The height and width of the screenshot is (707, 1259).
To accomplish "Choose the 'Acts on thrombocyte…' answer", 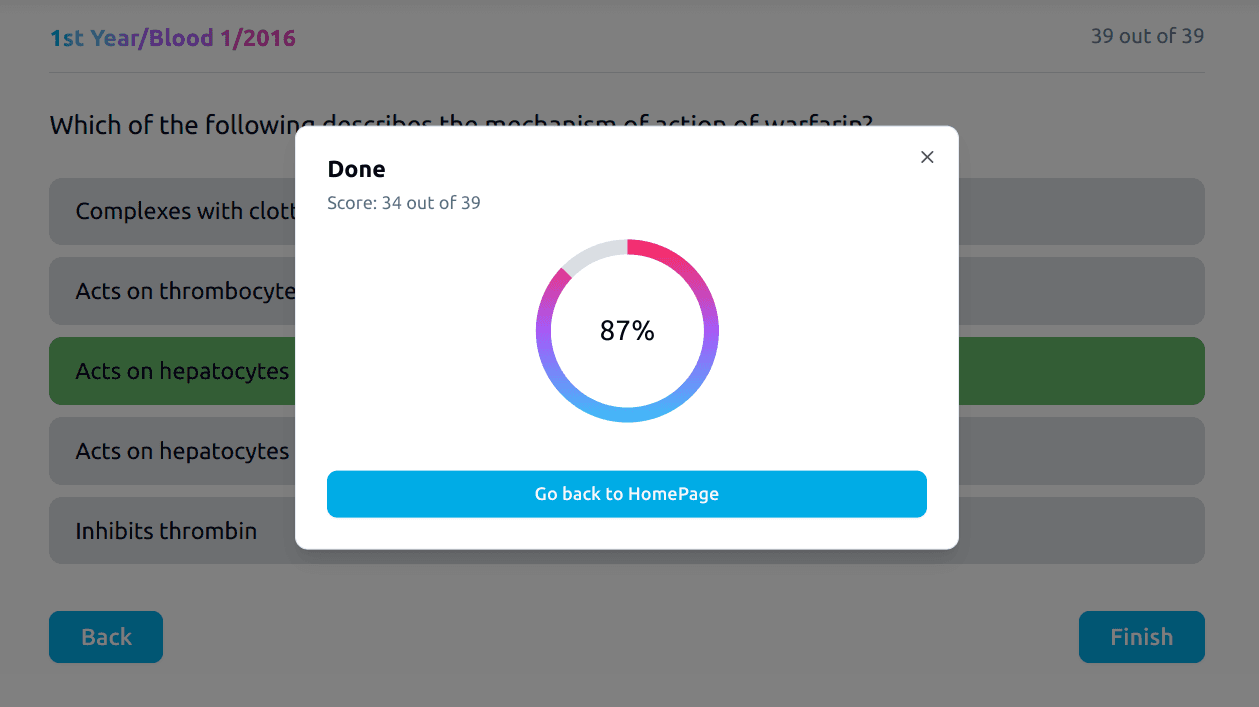I will coord(172,292).
